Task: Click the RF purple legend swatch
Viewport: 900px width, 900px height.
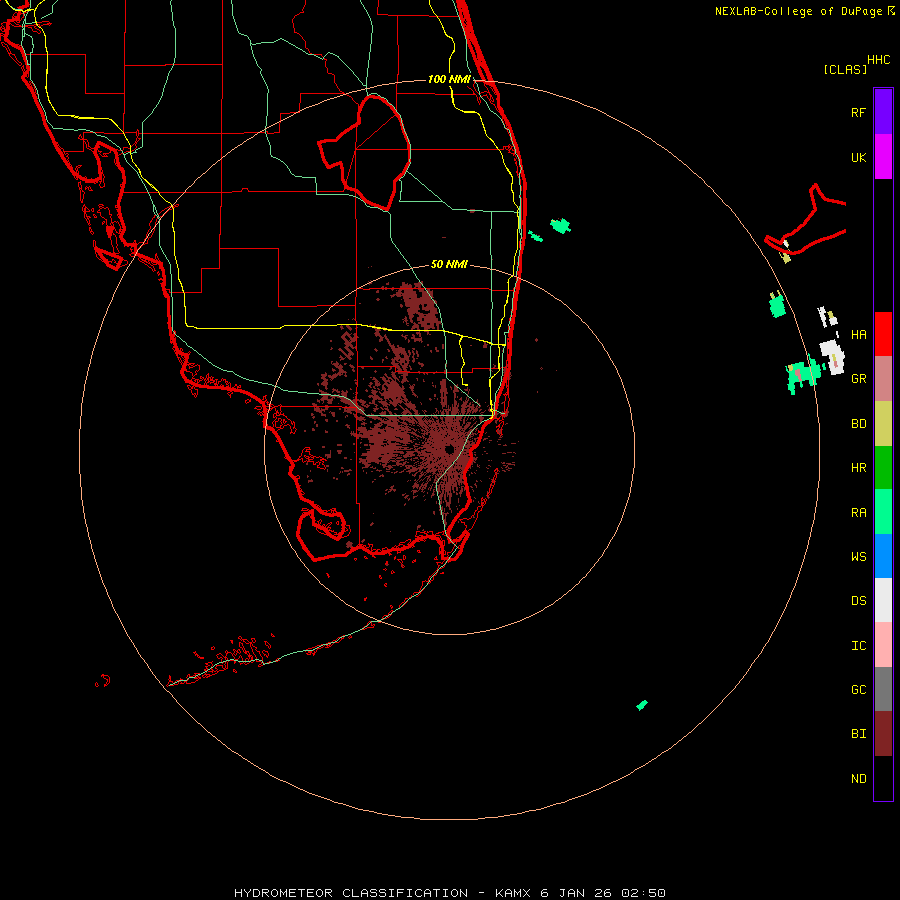Action: (x=883, y=112)
